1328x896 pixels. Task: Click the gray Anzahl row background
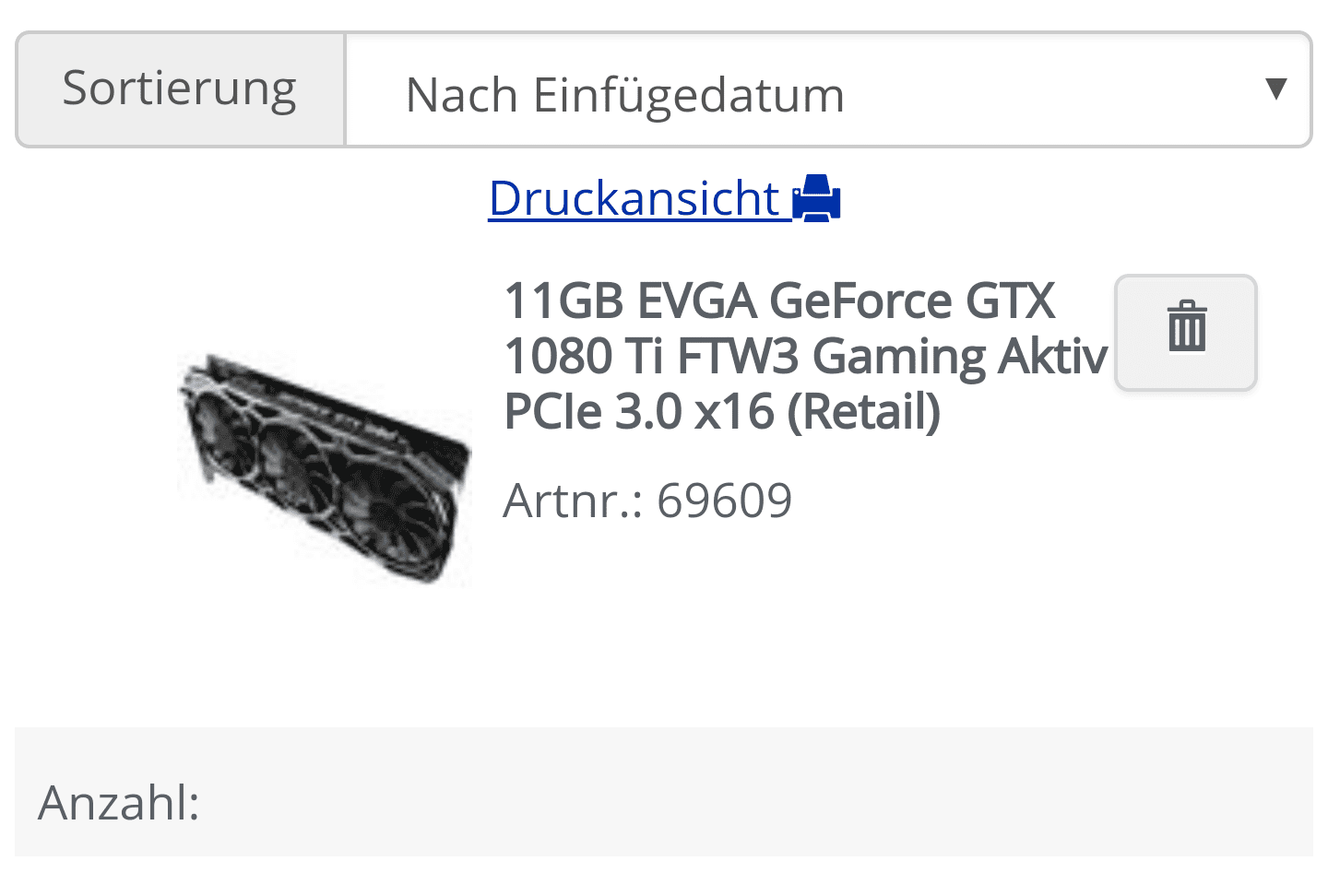pos(664,792)
